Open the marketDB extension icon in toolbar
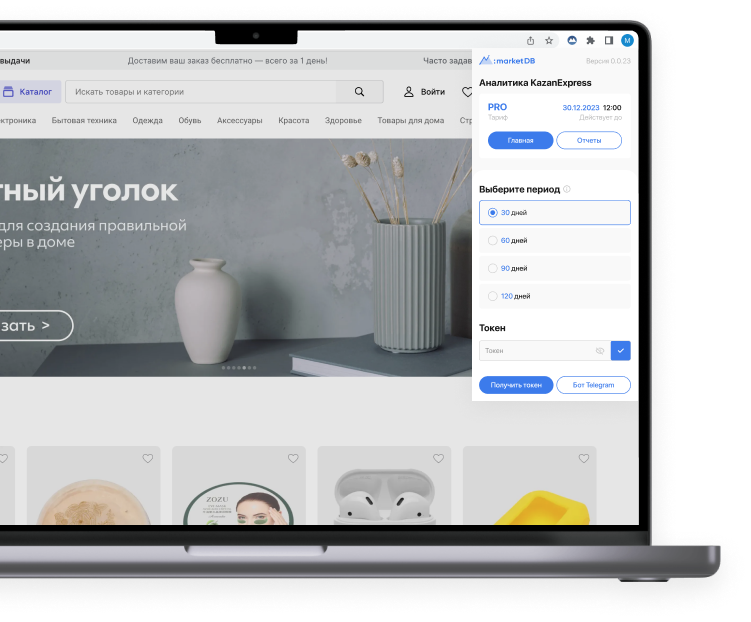Screen dimensions: 751x622 click(572, 40)
